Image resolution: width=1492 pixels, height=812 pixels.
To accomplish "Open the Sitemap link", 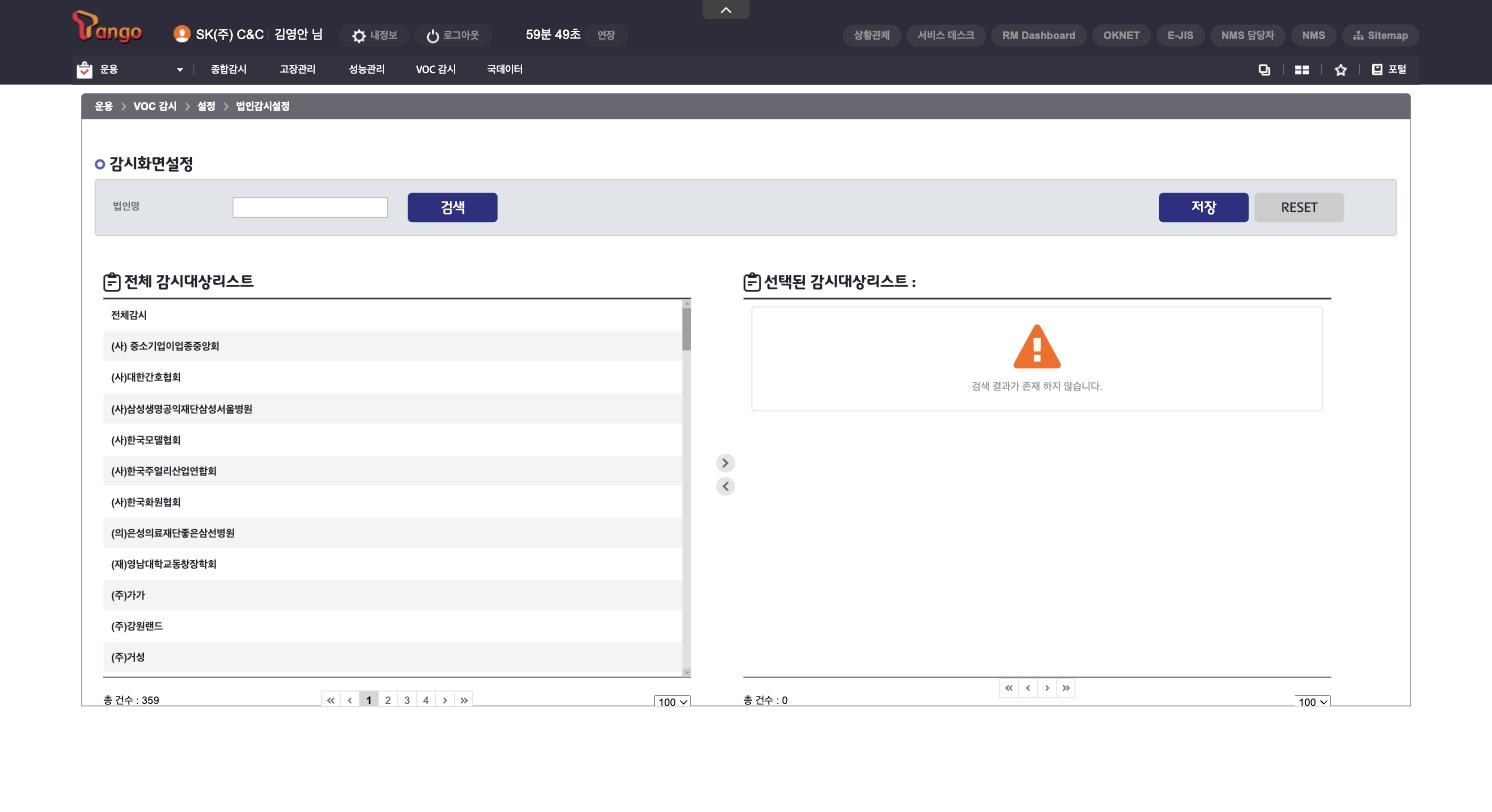I will tap(1380, 35).
